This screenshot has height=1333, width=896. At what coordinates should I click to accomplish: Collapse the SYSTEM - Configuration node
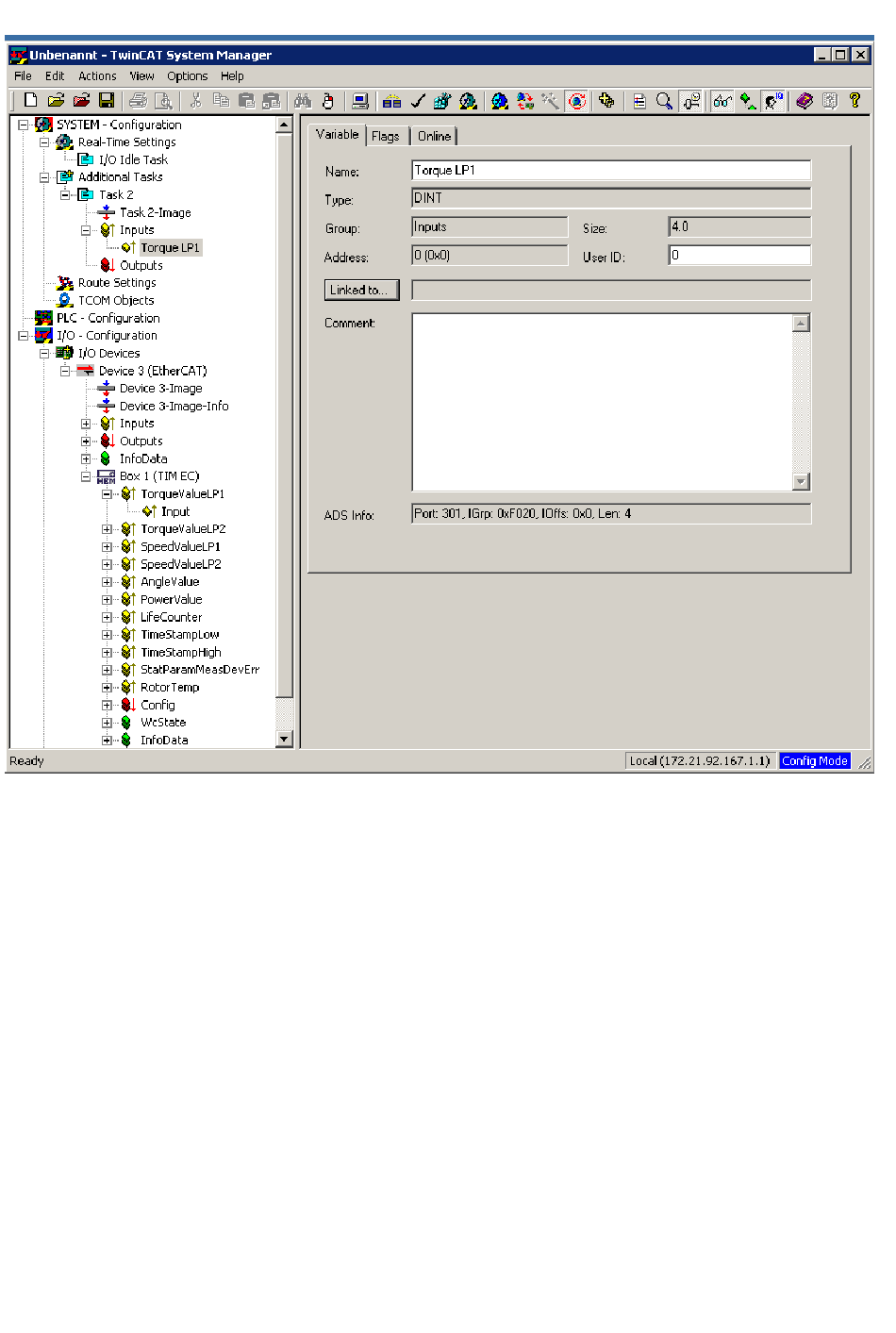point(23,125)
